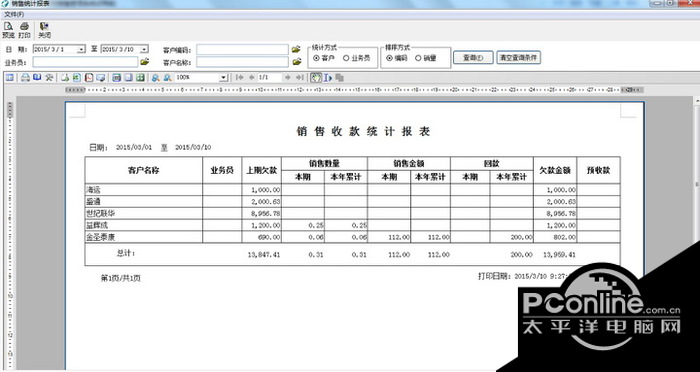Click the 1/1 page number field

tap(270, 78)
